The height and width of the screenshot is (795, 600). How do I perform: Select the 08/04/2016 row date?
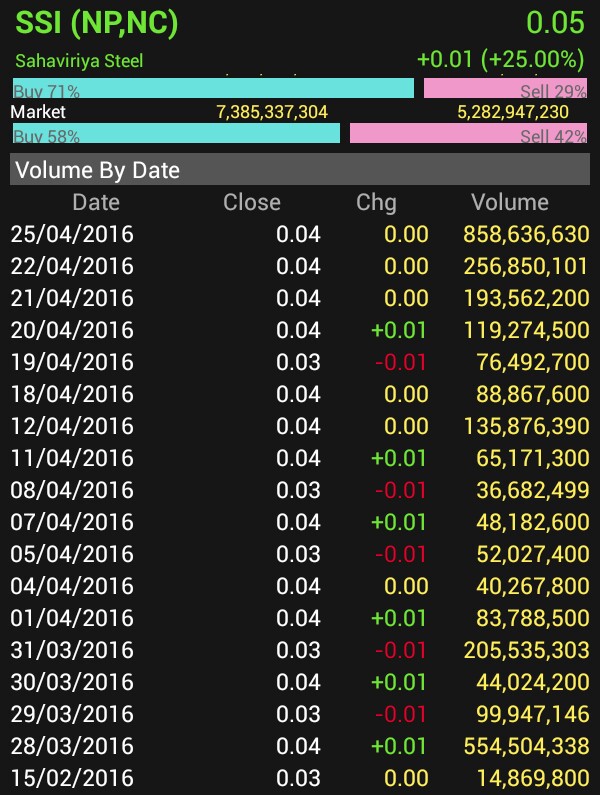pyautogui.click(x=72, y=490)
